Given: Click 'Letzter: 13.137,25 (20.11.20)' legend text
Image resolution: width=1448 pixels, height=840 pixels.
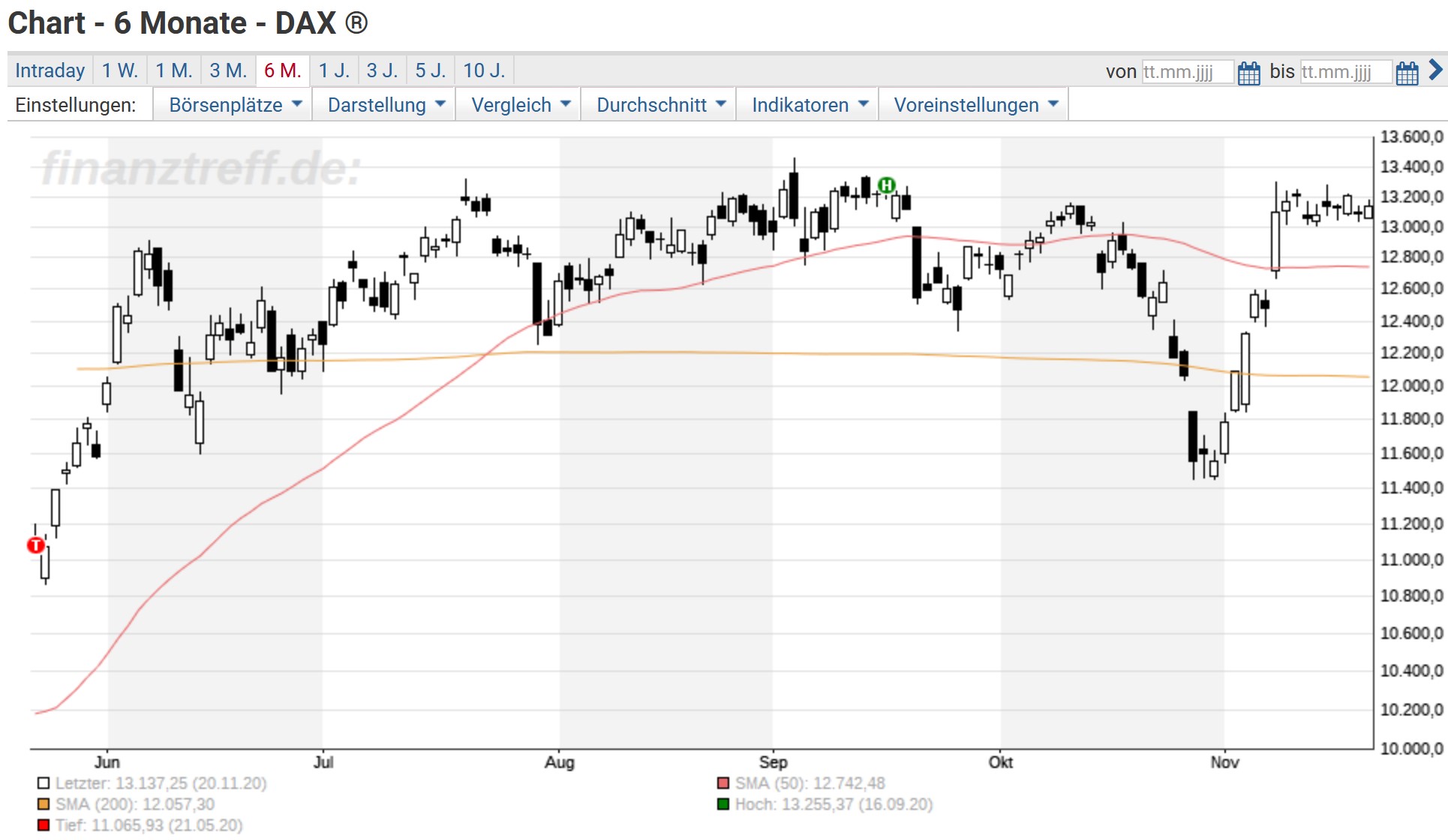Looking at the screenshot, I should point(161,784).
